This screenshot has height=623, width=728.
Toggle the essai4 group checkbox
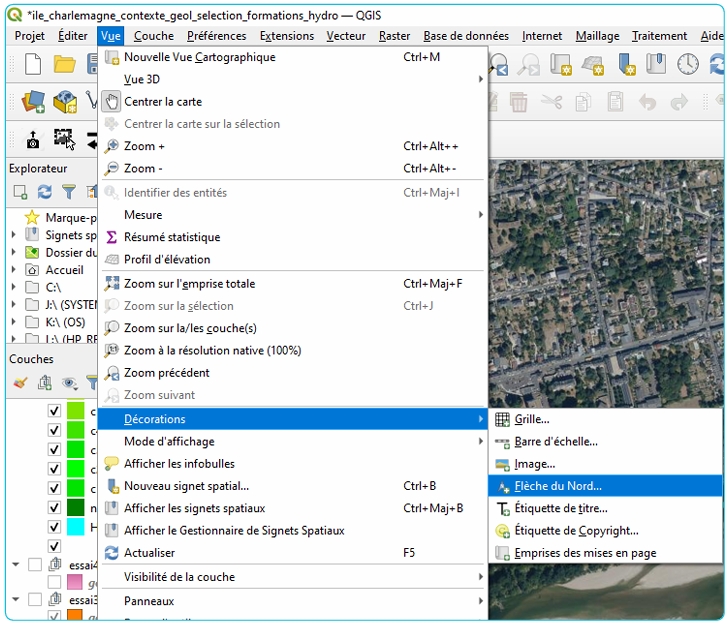[35, 565]
